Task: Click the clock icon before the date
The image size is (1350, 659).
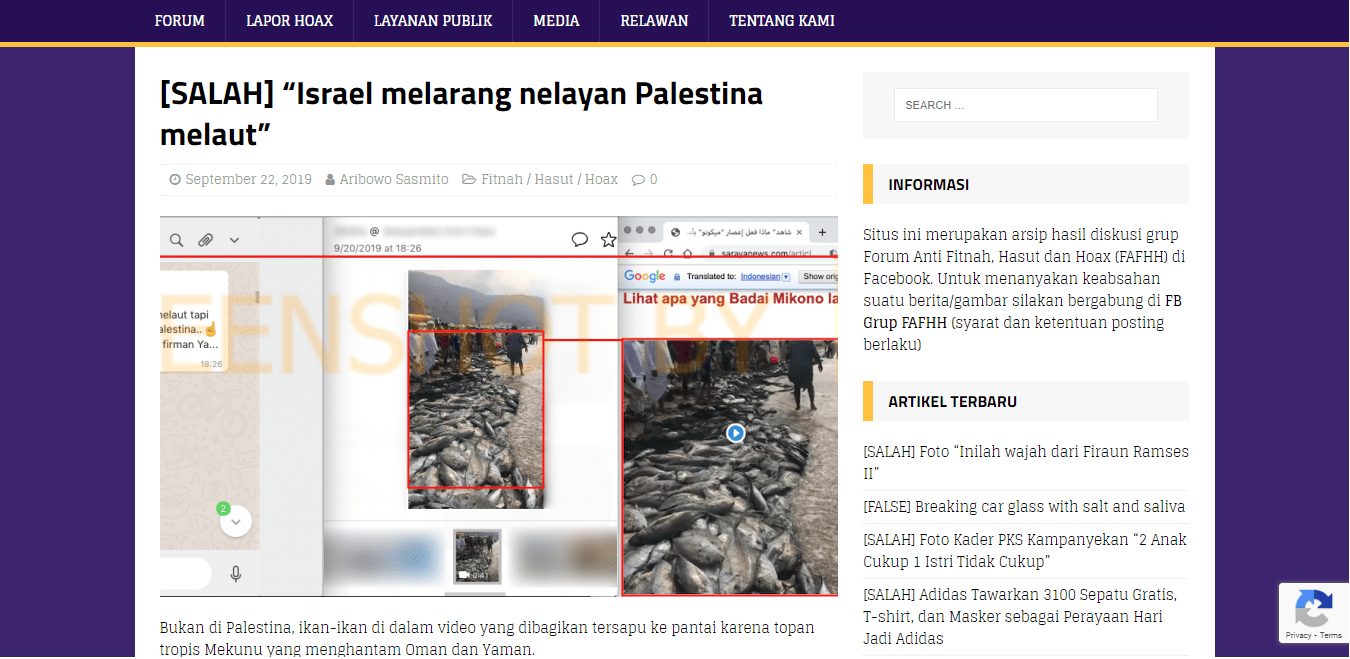Action: tap(175, 180)
